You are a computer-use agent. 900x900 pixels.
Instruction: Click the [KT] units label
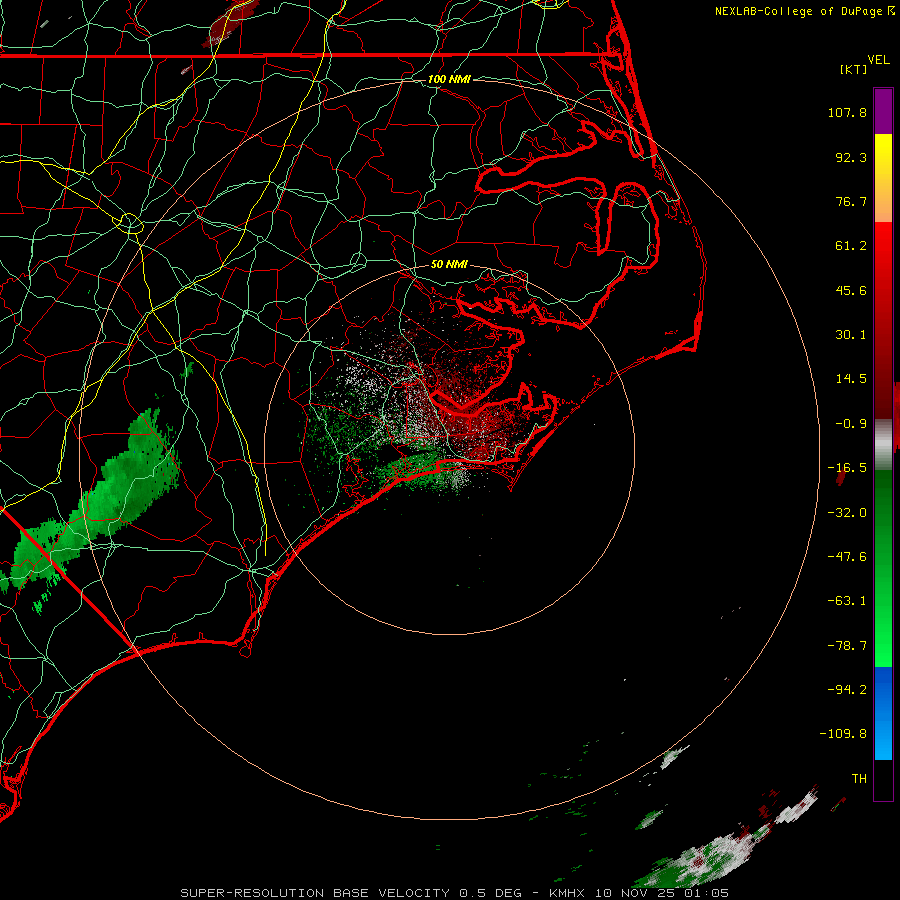[854, 69]
